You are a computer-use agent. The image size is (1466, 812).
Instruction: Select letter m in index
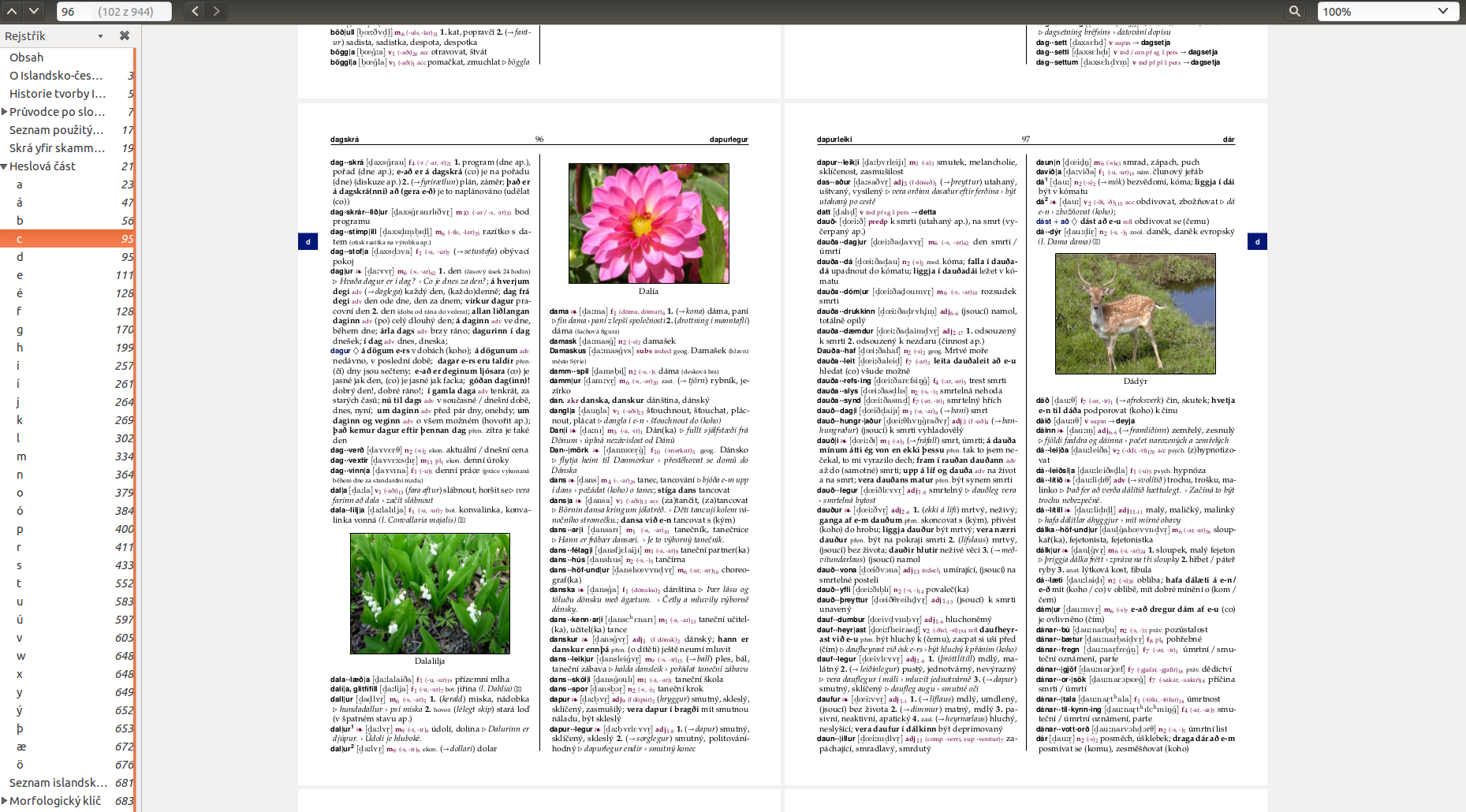pos(67,456)
